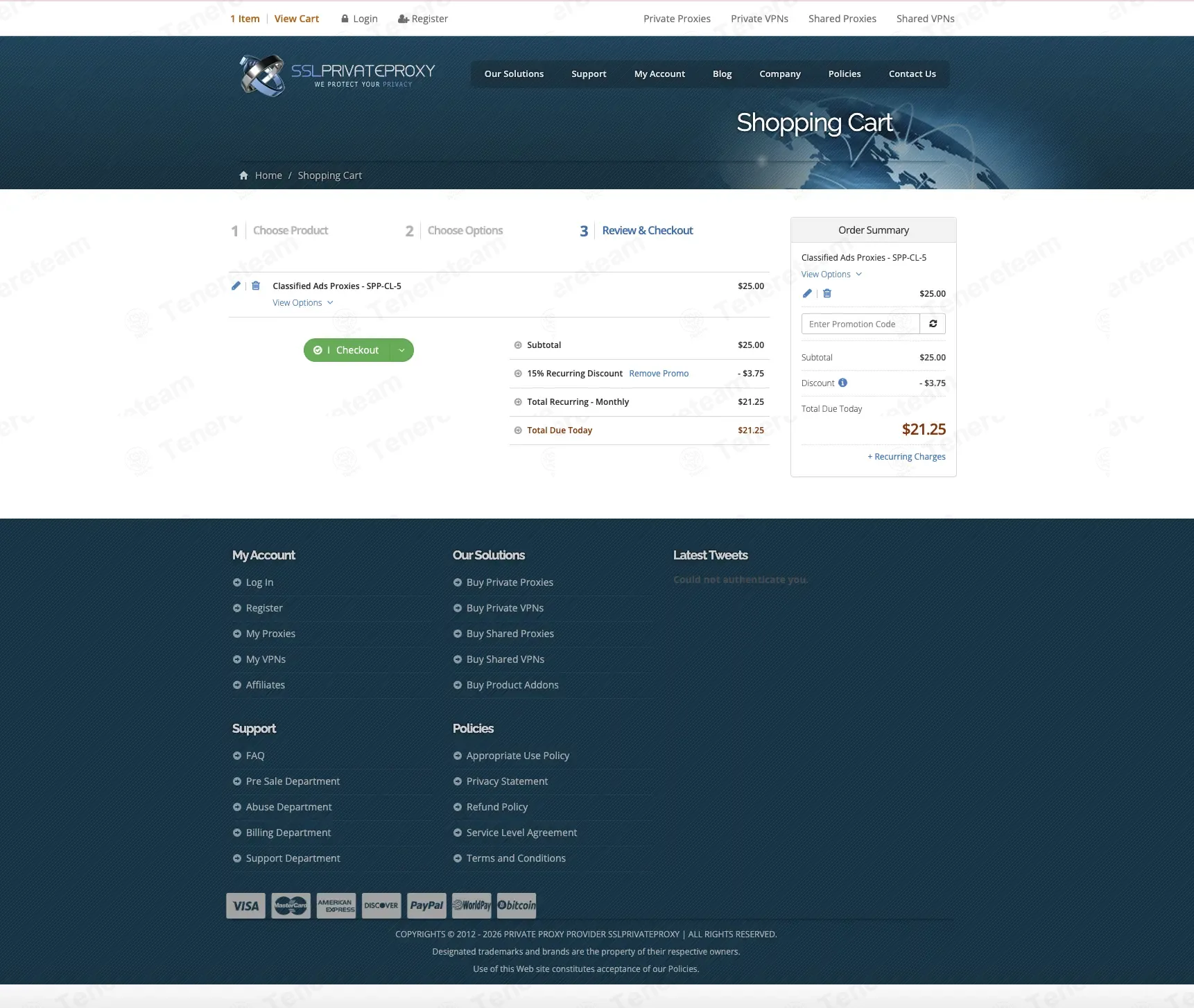Click Register in top bar
The height and width of the screenshot is (1008, 1194).
(x=430, y=19)
